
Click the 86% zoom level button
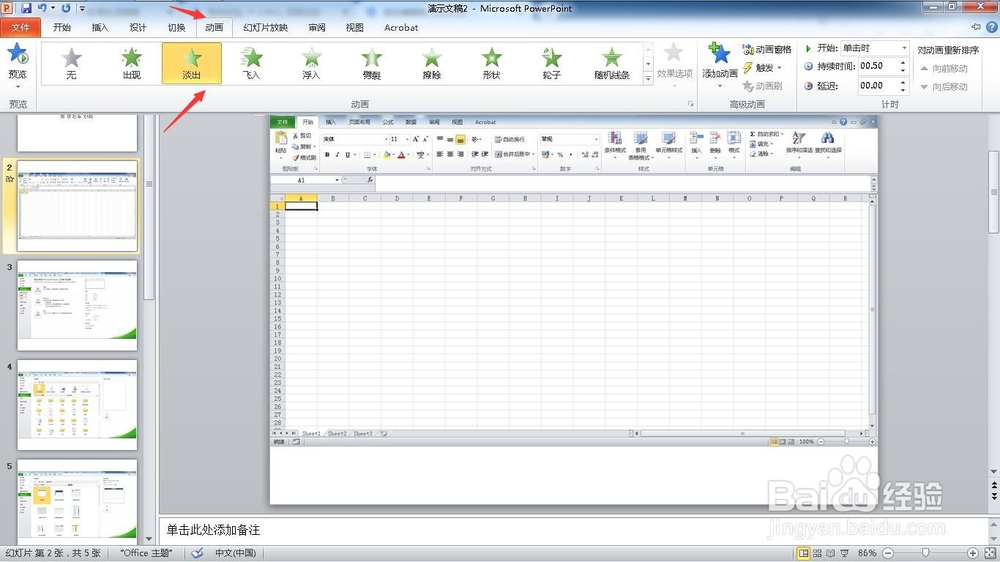(867, 553)
